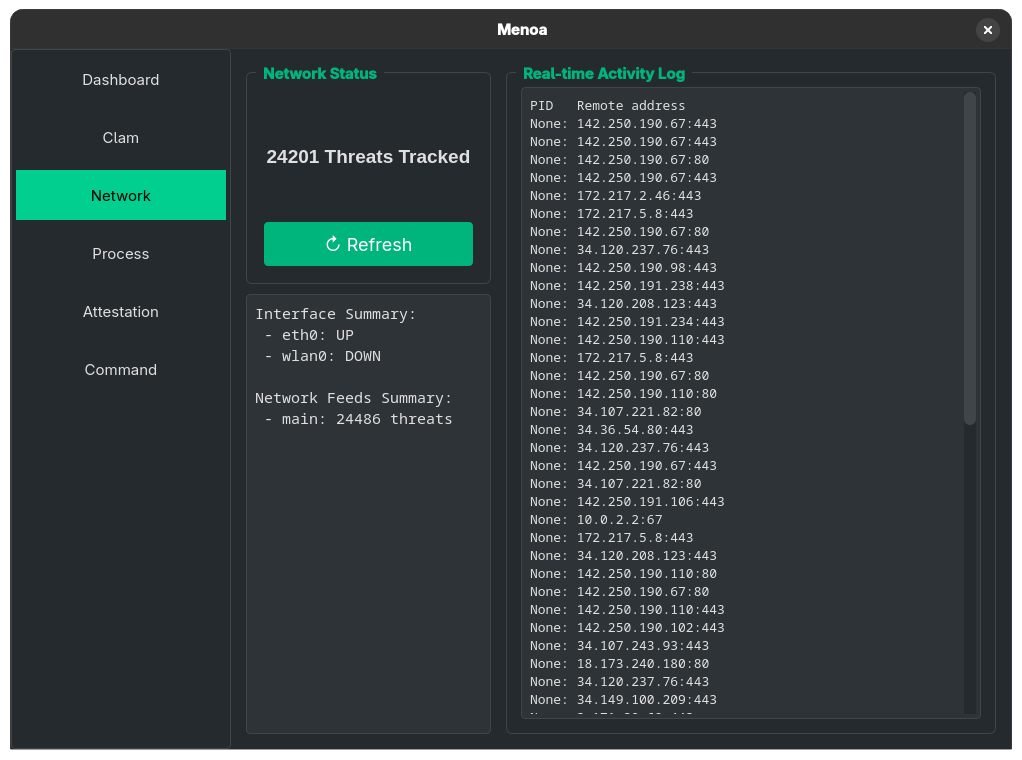Select log entry 34.149.100.209:443
1022x760 pixels.
click(623, 699)
